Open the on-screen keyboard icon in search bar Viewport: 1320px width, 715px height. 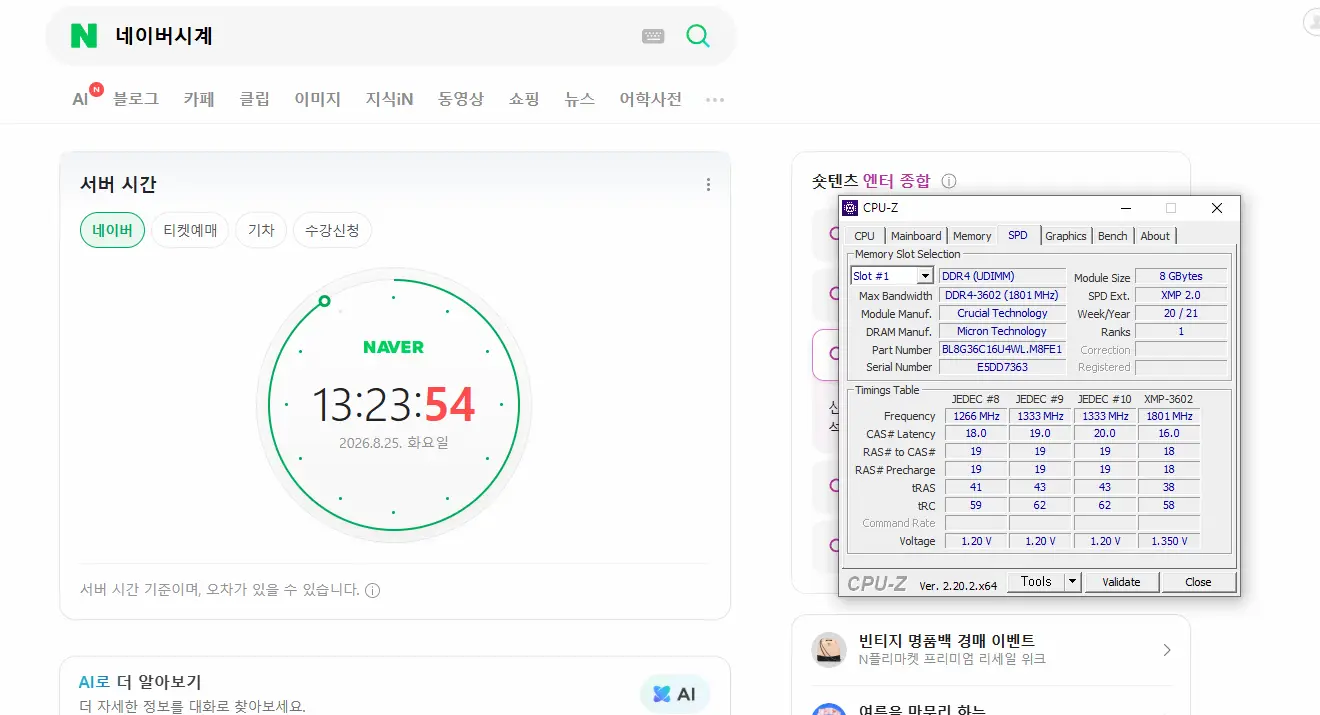pyautogui.click(x=653, y=36)
